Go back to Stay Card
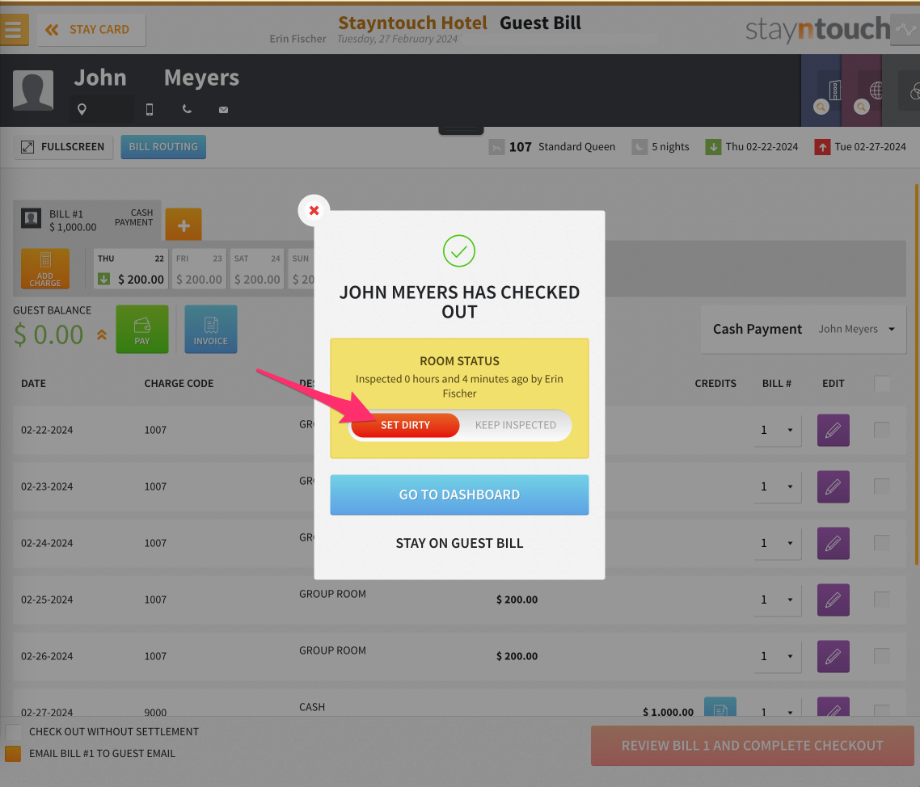Viewport: 920px width, 787px height. pos(92,30)
